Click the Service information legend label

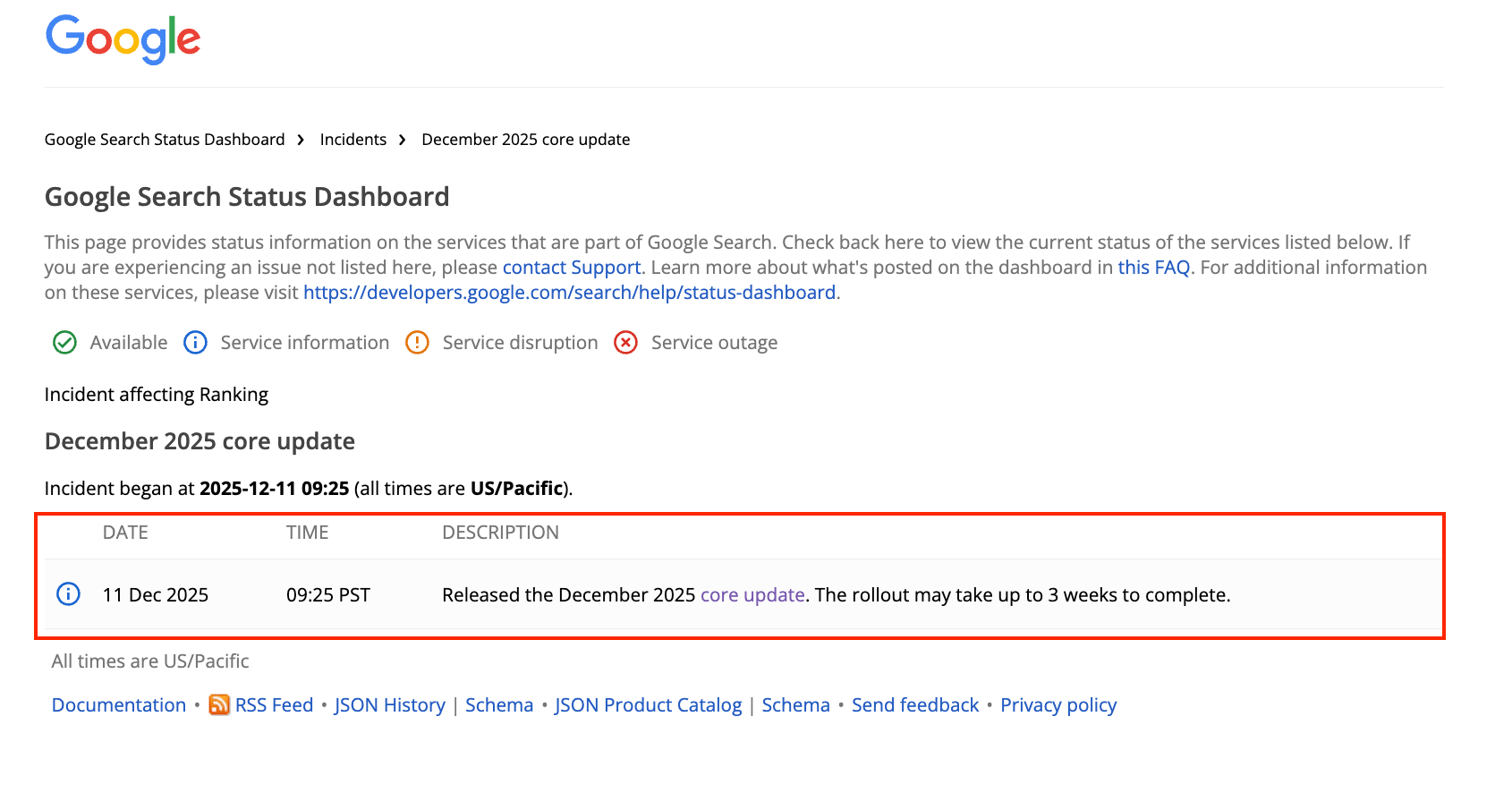(305, 343)
